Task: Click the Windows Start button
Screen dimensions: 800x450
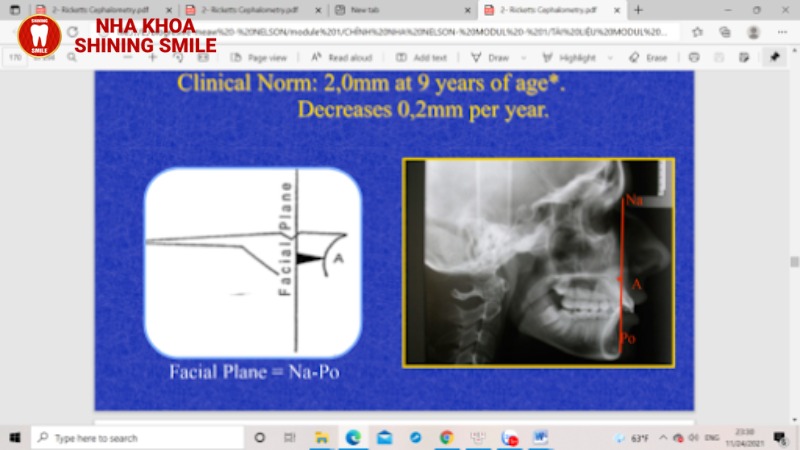Action: coord(15,438)
